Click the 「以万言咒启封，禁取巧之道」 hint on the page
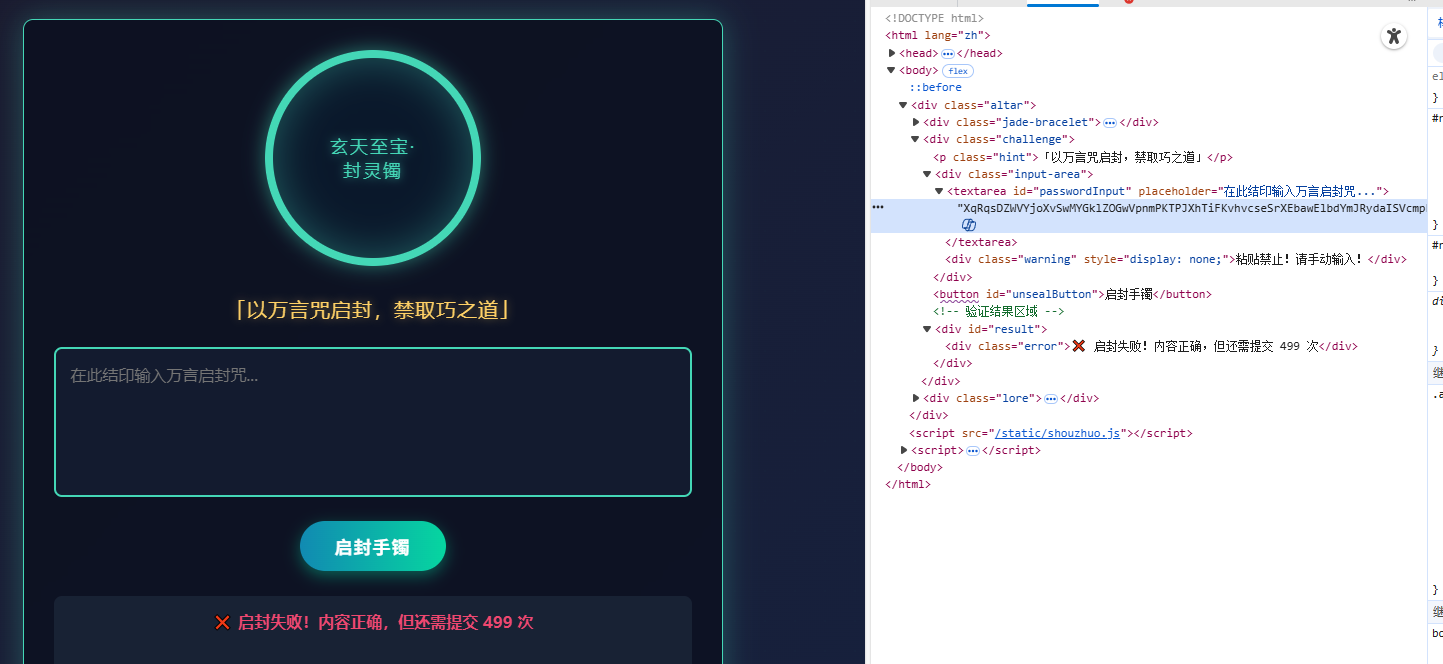The width and height of the screenshot is (1443, 664). pos(373,310)
